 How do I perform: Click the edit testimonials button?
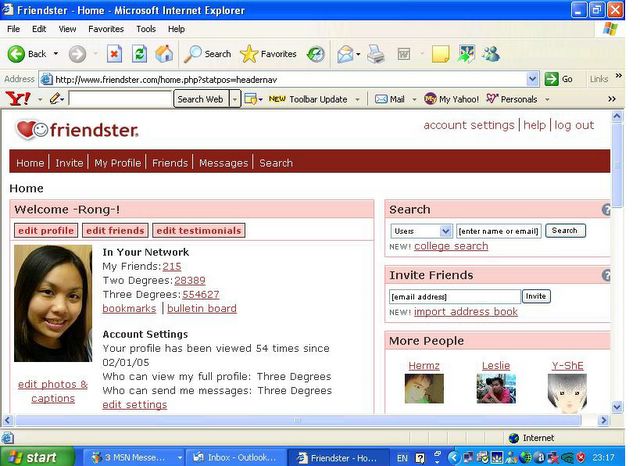click(199, 231)
